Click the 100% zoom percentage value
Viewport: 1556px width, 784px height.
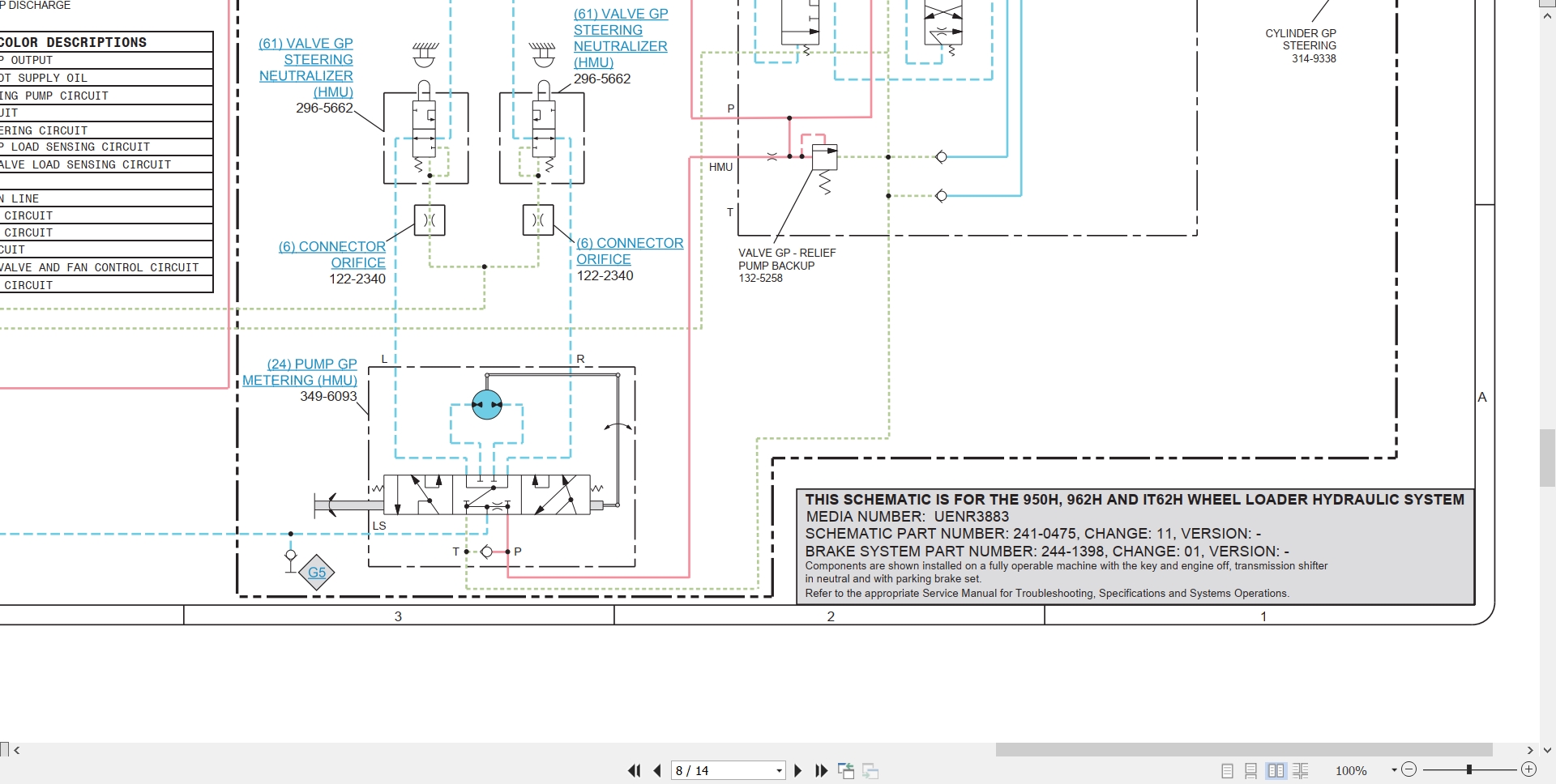click(1351, 771)
